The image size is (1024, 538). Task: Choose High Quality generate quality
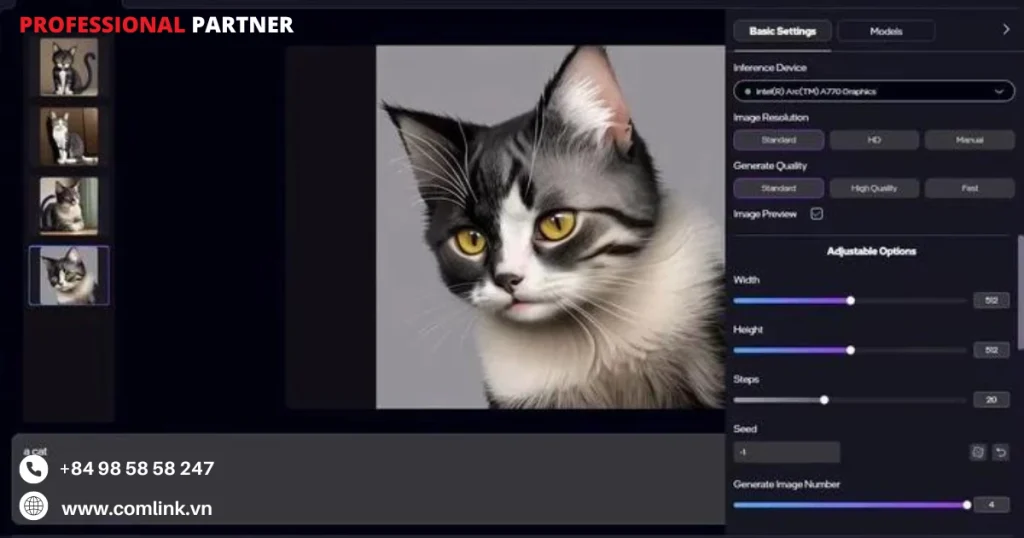pyautogui.click(x=873, y=188)
